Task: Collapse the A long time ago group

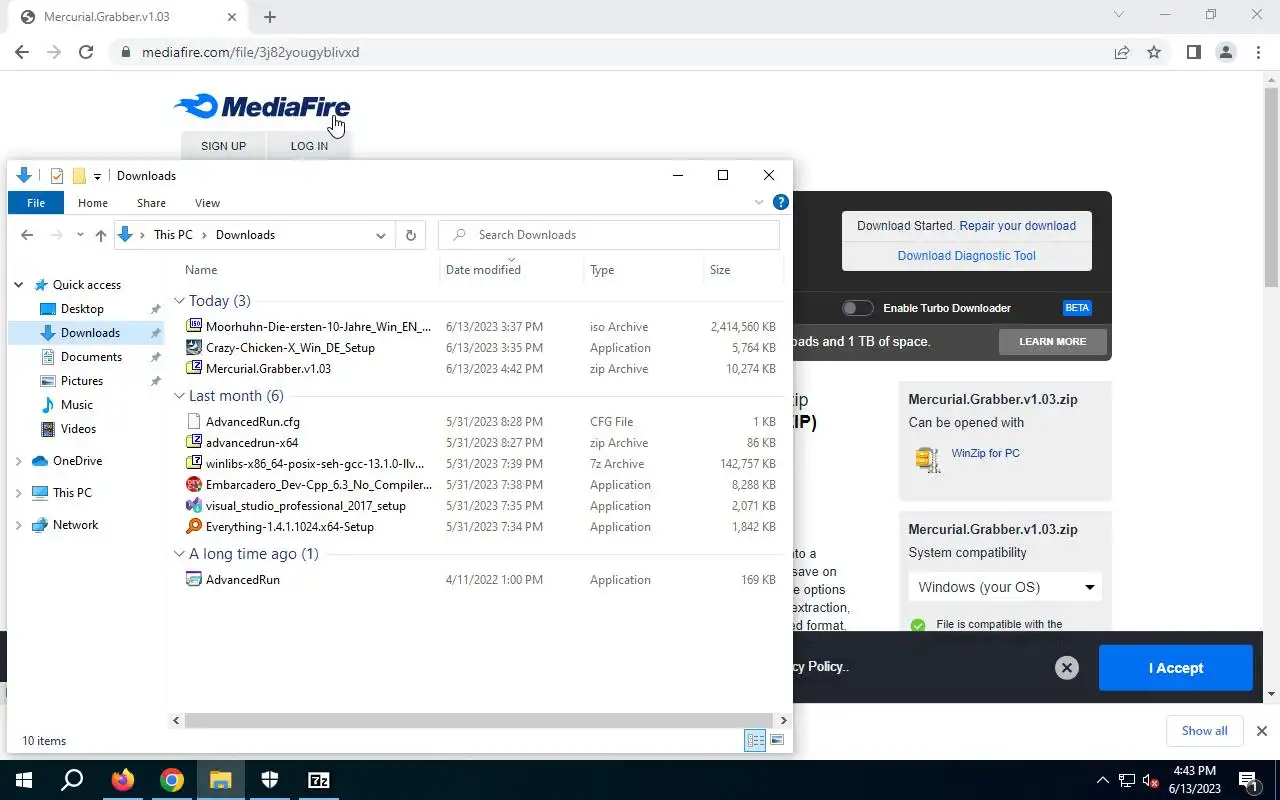Action: click(x=179, y=554)
